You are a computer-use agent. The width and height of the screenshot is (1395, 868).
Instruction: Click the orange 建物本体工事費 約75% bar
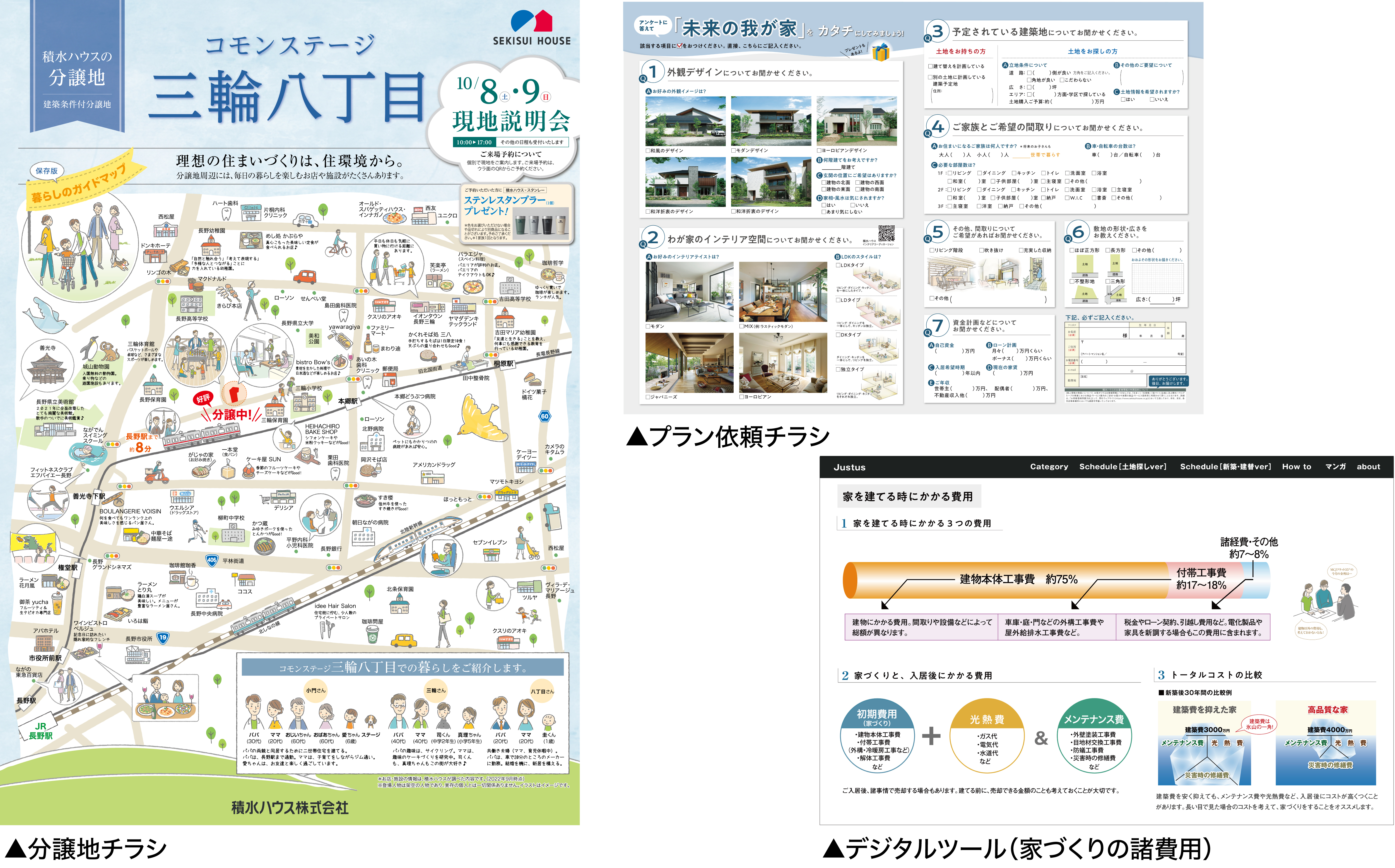1006,579
